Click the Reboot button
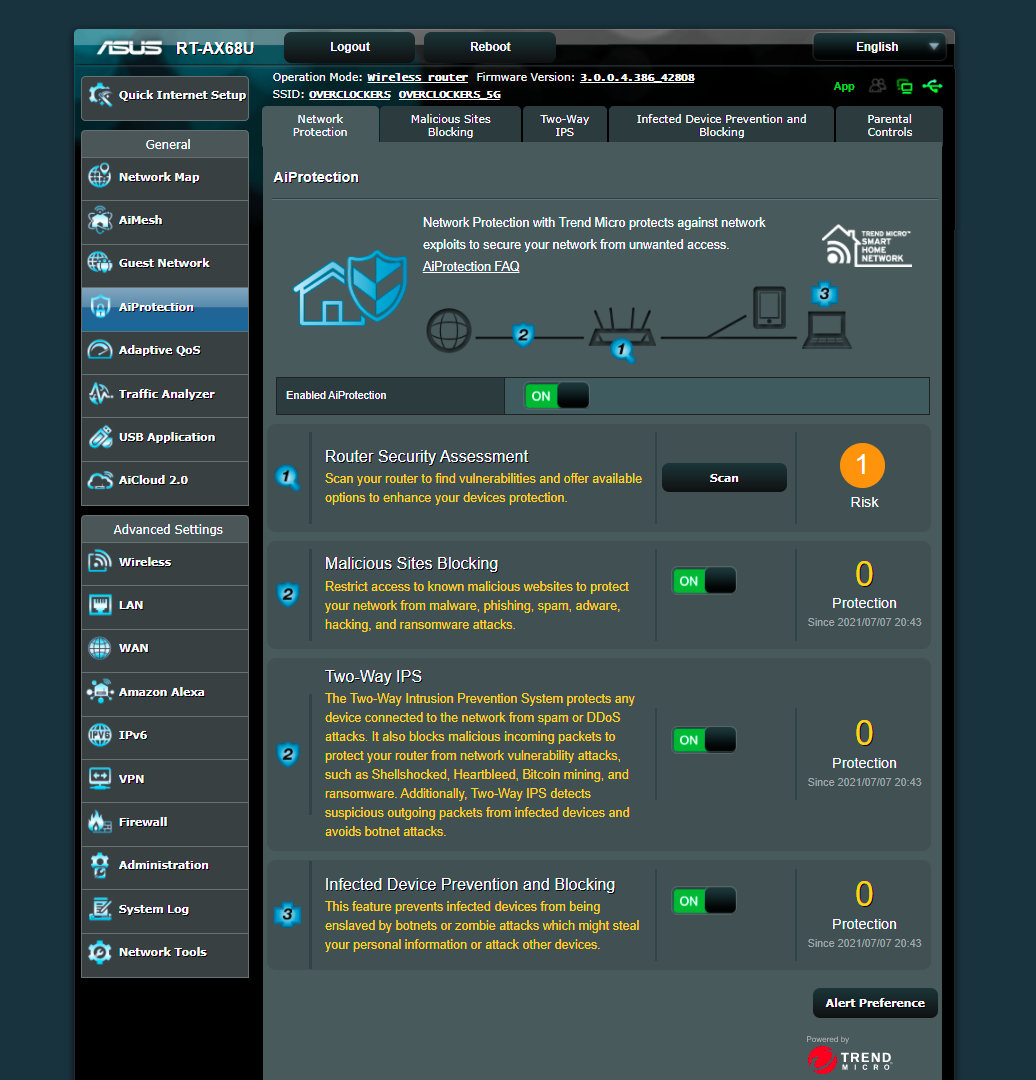 pyautogui.click(x=490, y=47)
